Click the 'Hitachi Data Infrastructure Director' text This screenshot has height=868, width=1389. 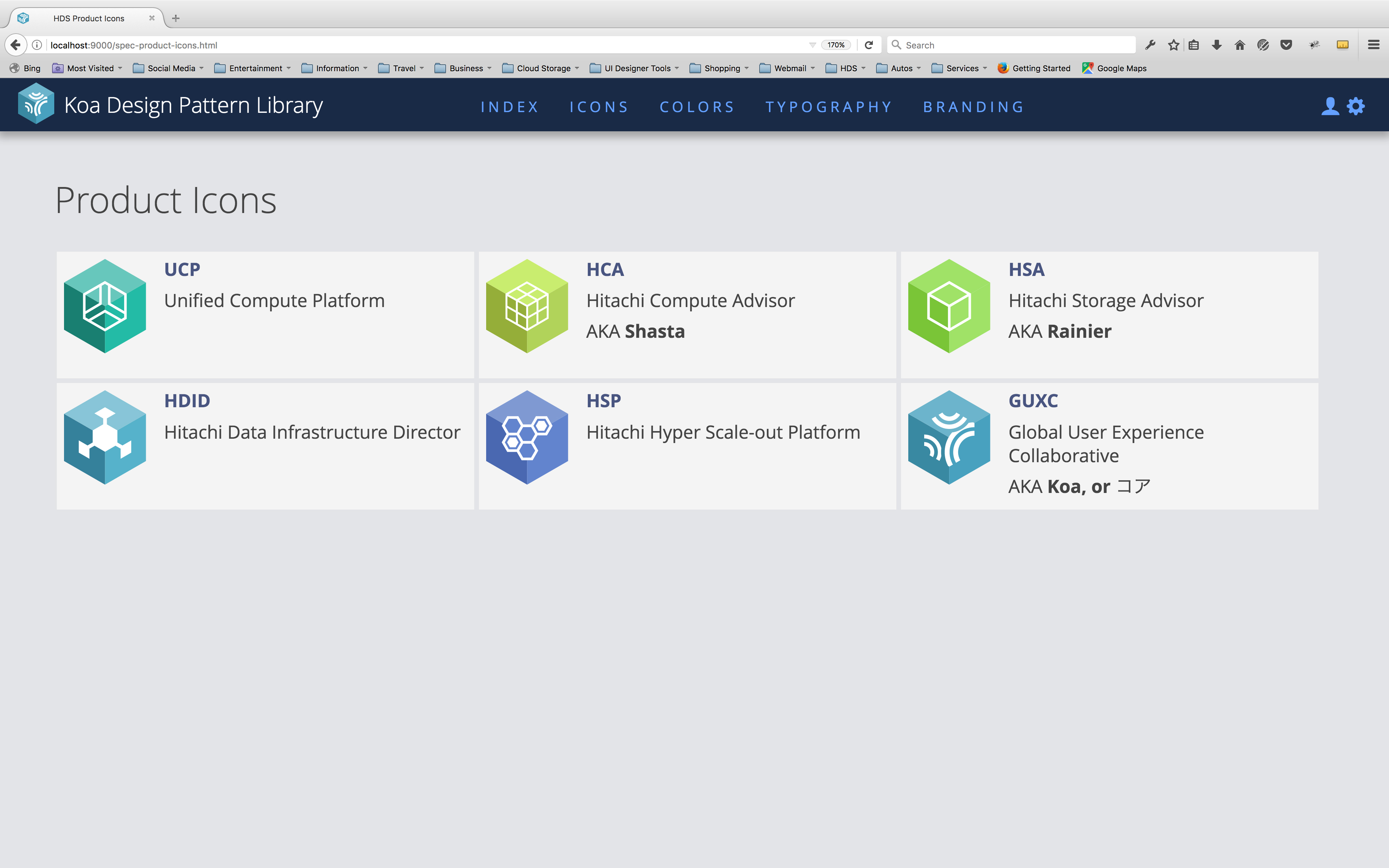point(312,432)
